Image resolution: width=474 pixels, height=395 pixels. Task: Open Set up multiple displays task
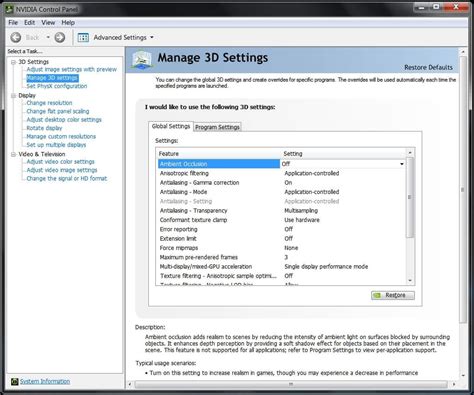coord(56,145)
